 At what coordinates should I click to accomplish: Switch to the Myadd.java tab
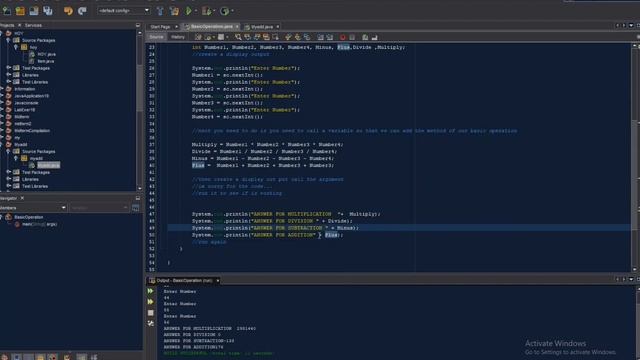(262, 27)
